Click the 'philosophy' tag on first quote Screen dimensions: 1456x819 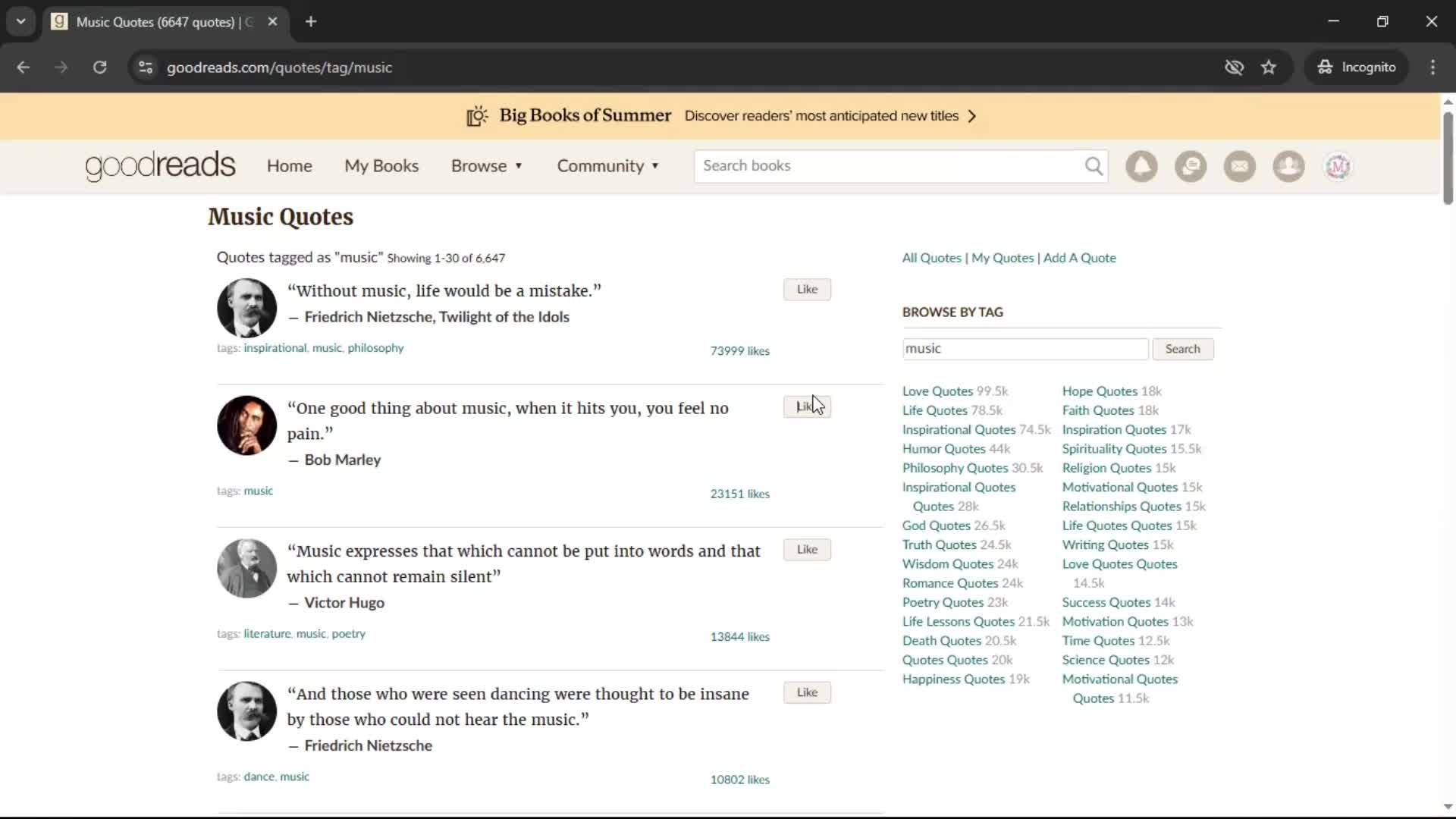coord(375,348)
